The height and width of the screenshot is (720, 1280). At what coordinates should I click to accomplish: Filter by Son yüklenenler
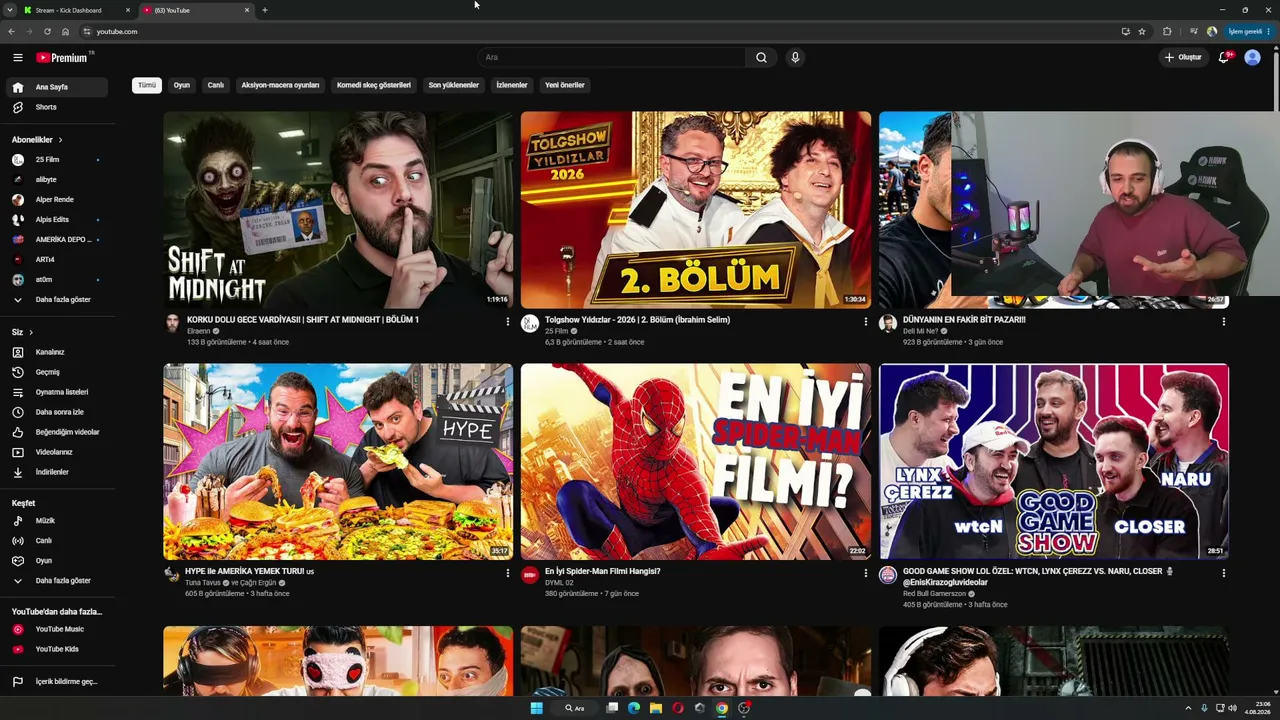click(454, 85)
